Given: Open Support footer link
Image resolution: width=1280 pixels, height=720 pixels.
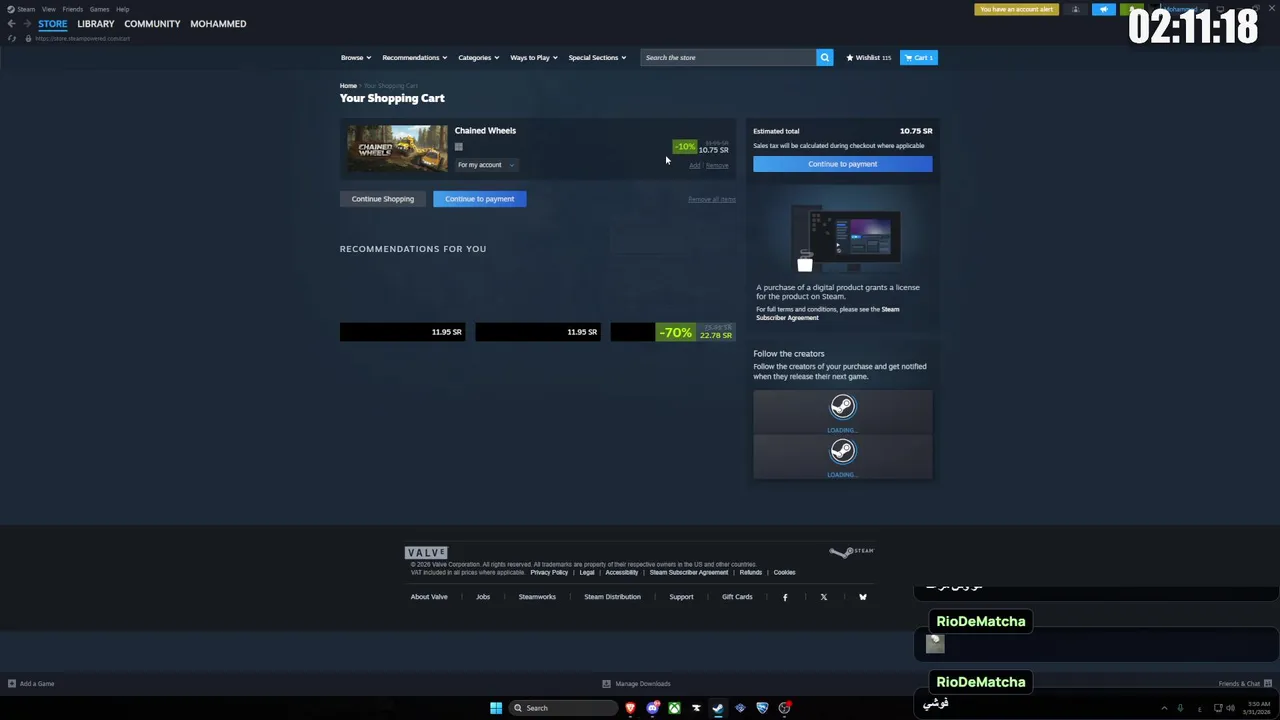Looking at the screenshot, I should 681,597.
